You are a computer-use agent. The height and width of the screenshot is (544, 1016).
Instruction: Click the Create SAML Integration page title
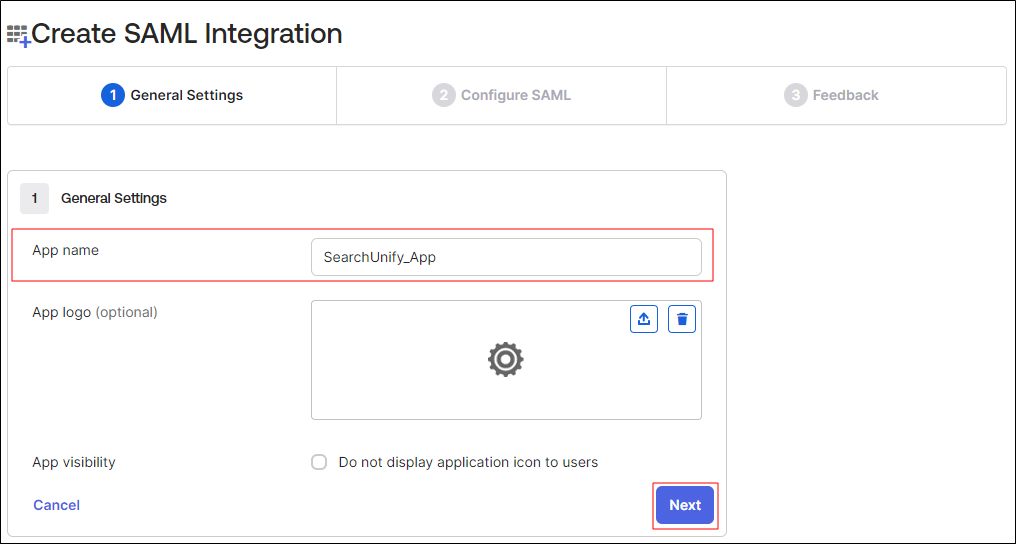[x=187, y=34]
